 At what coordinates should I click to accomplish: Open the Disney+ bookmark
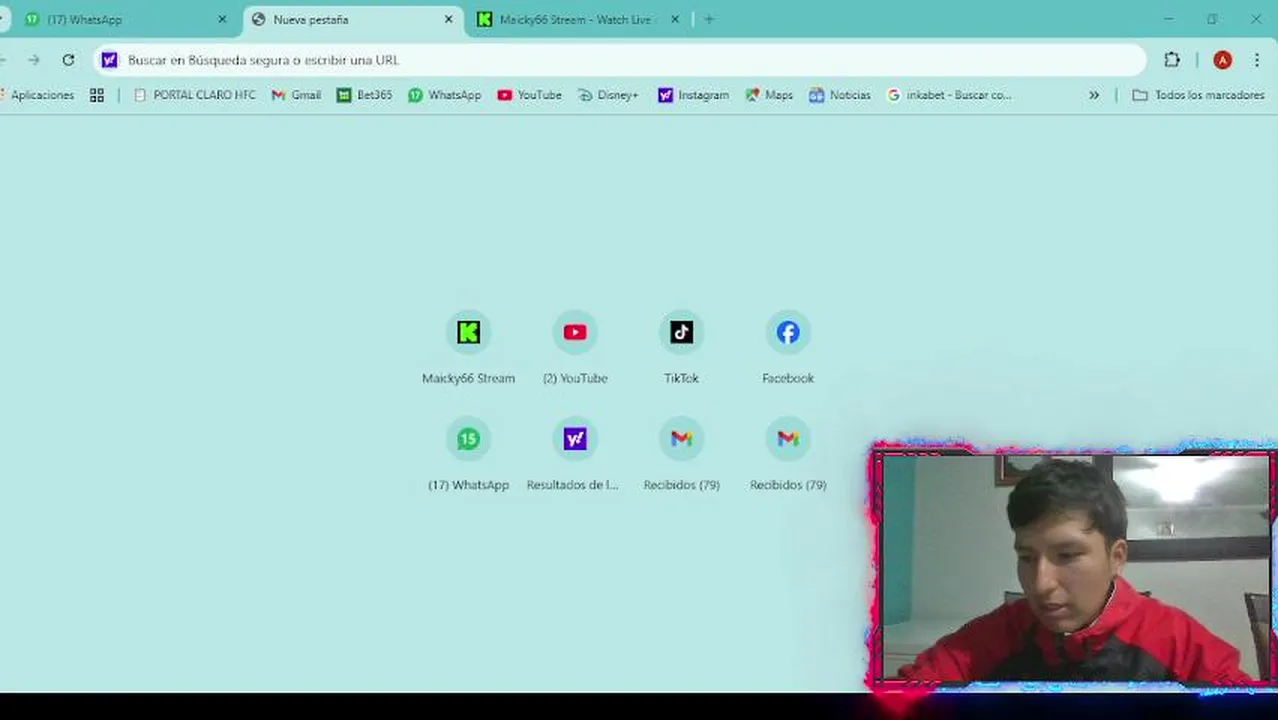[608, 95]
